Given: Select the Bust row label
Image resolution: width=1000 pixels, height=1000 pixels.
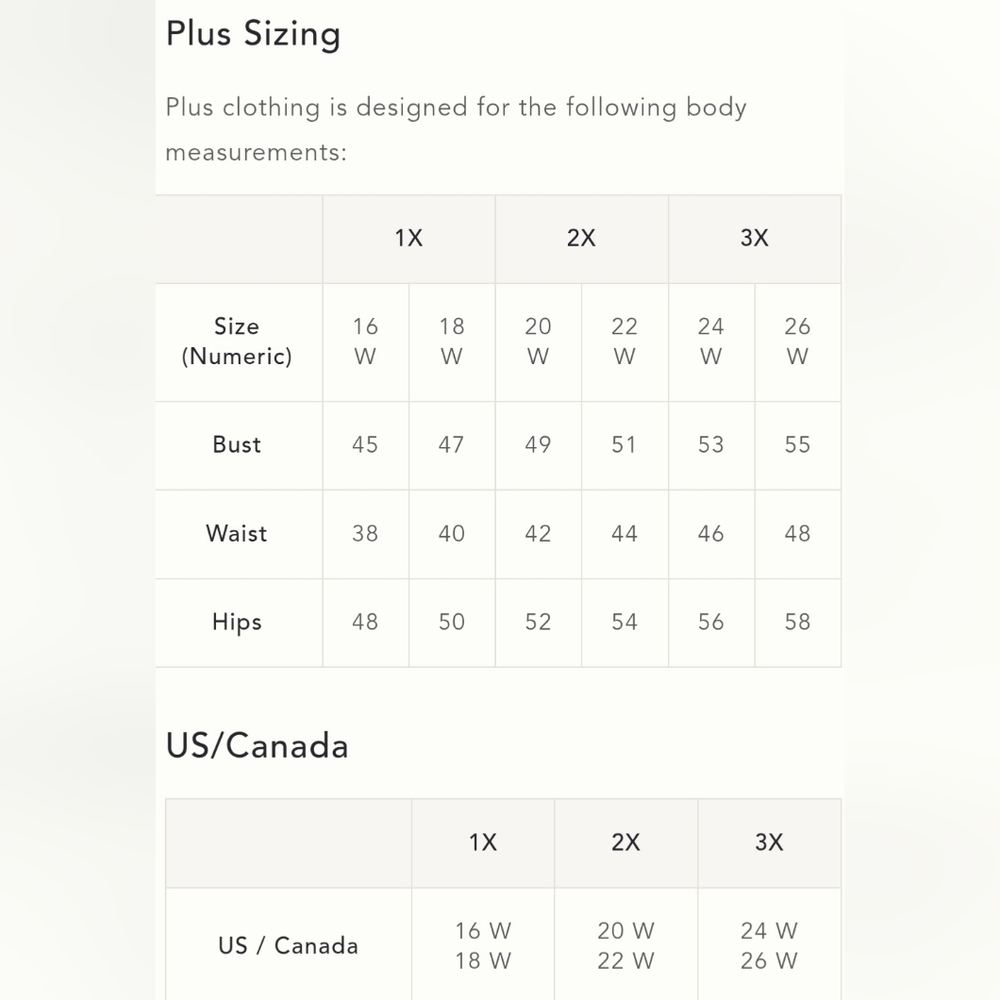Looking at the screenshot, I should click(237, 445).
